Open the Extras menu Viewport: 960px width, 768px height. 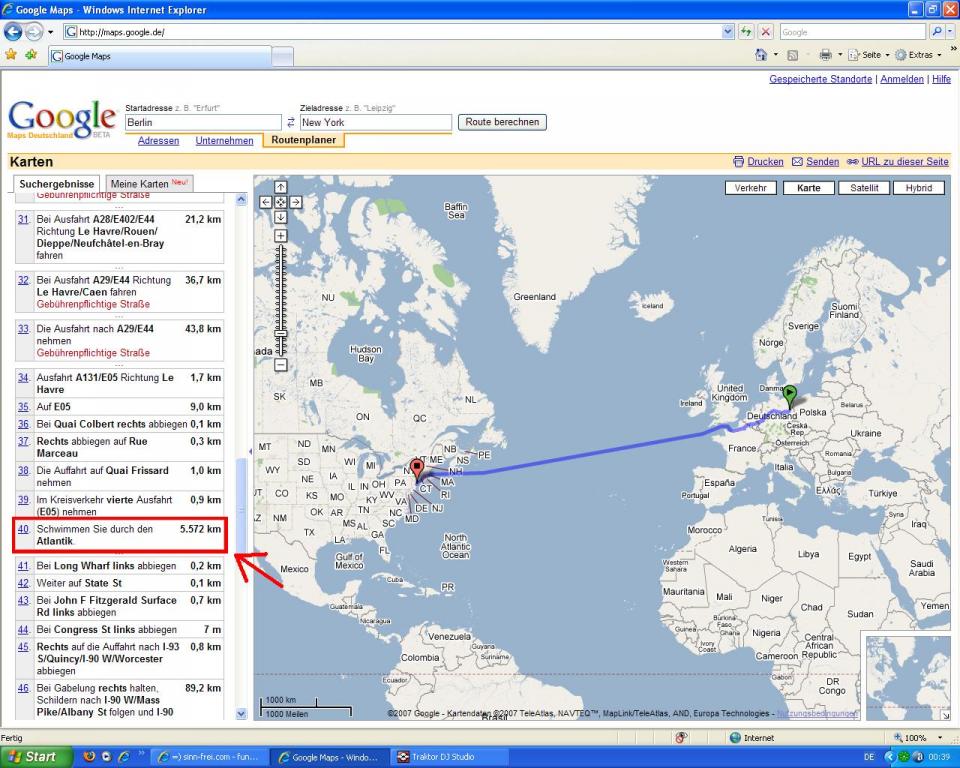(918, 55)
